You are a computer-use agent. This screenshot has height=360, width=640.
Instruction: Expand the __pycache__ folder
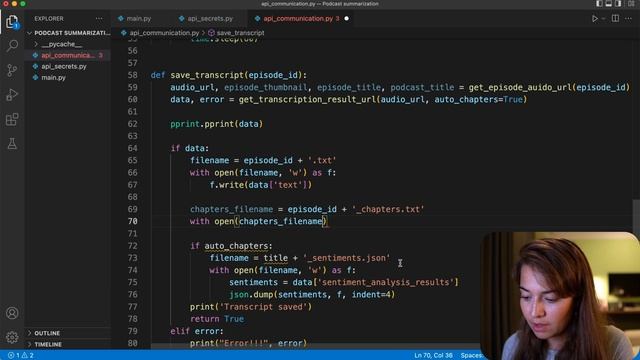point(61,44)
